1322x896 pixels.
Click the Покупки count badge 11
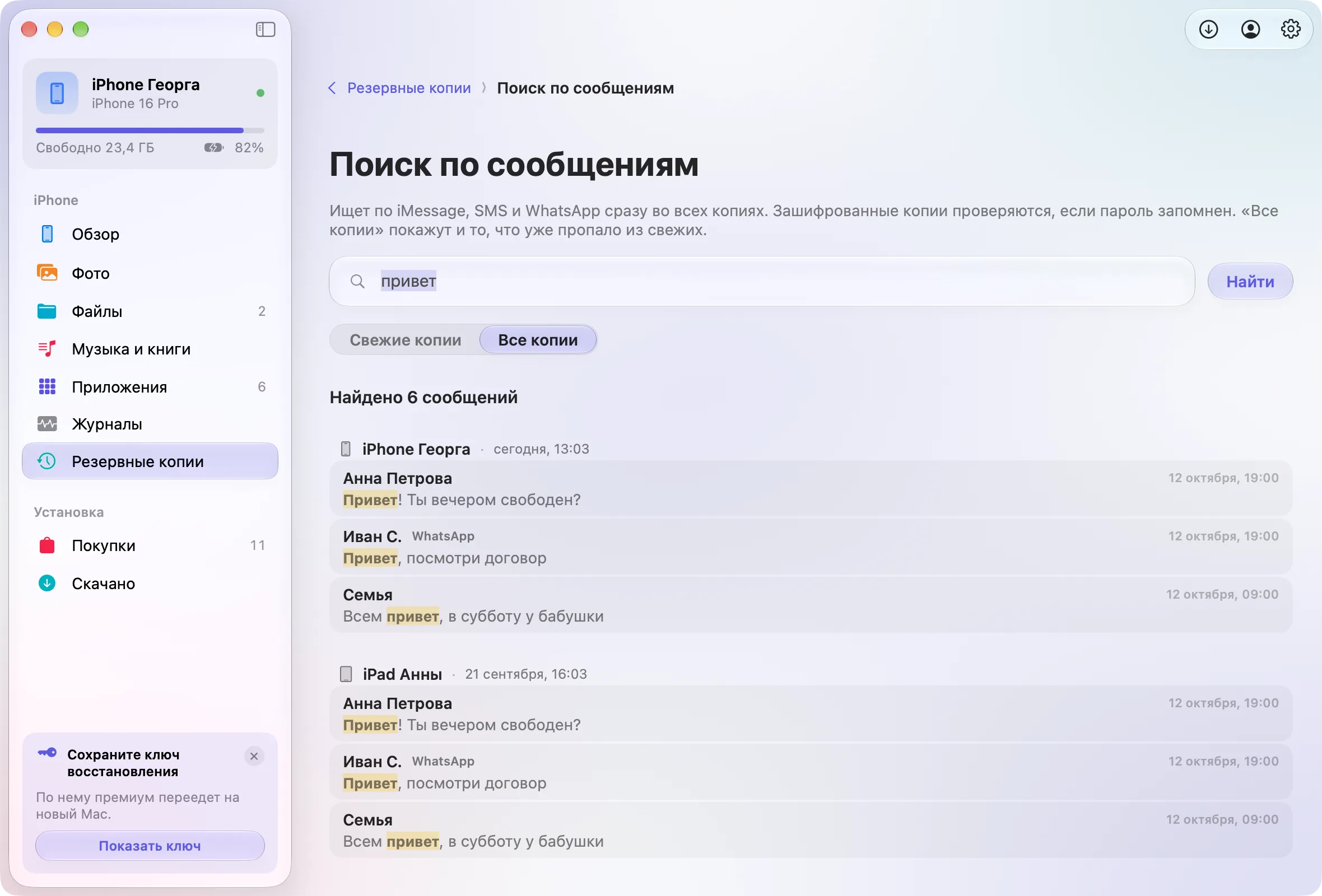tap(258, 545)
